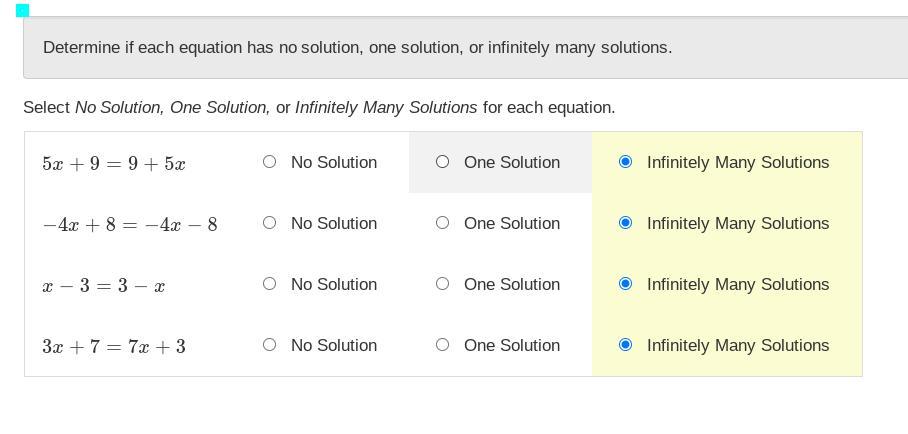Mark Infinitely Many Solutions for −4x + 8 = −4x − 8

point(625,223)
